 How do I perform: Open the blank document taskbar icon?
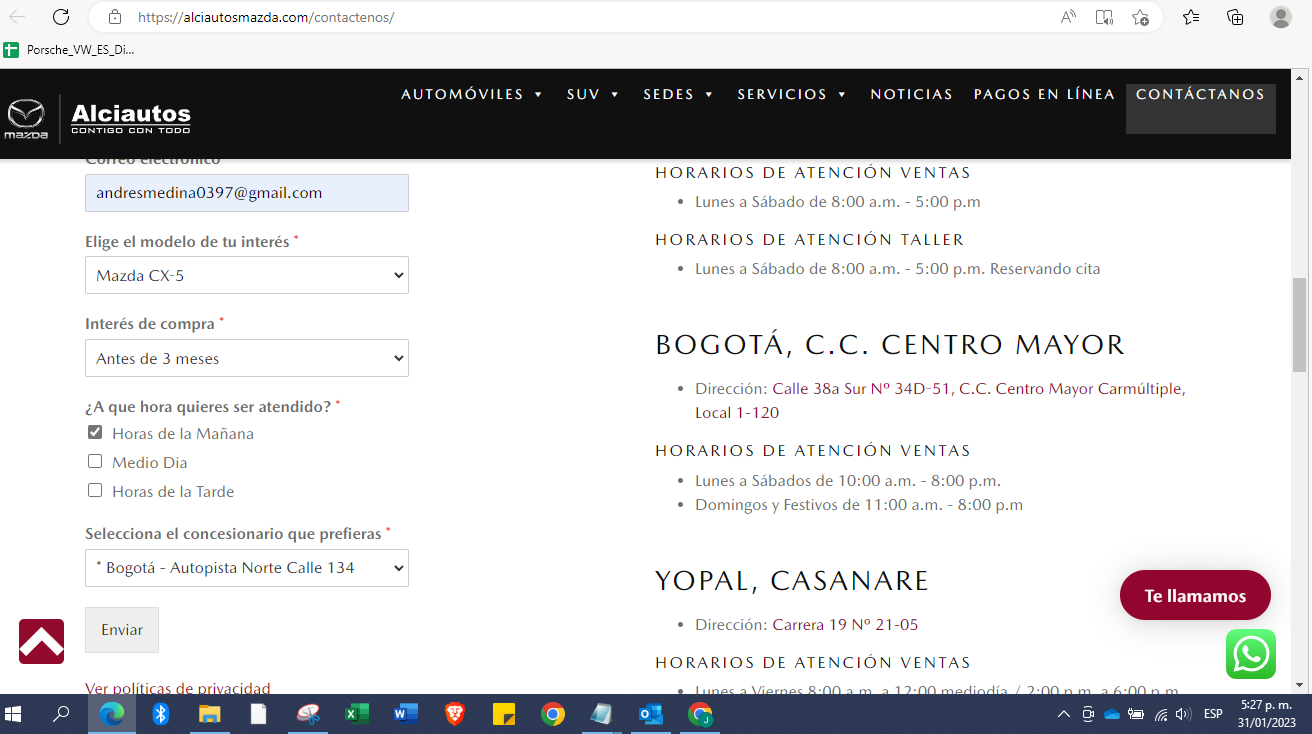[258, 714]
